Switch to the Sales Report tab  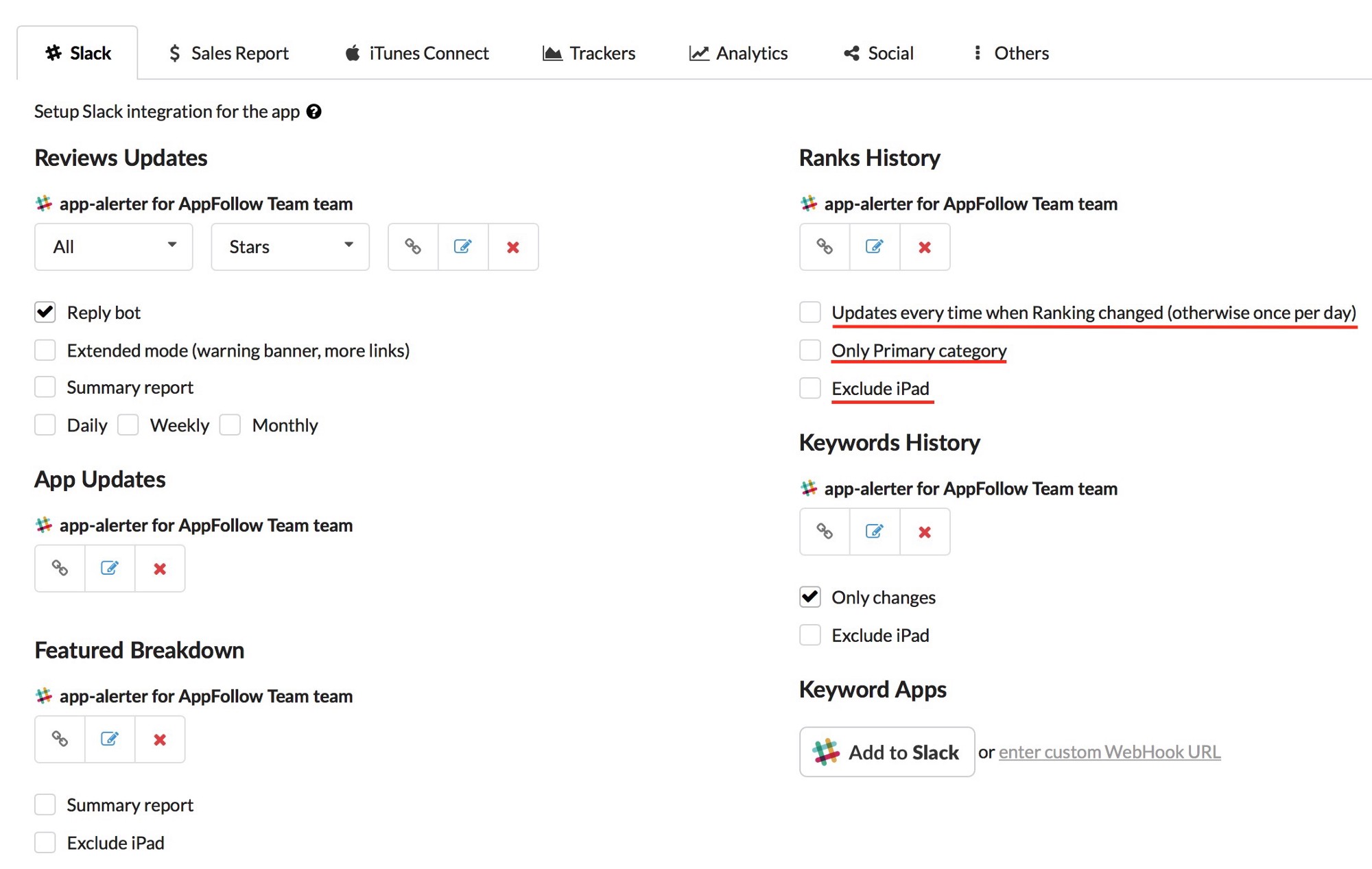click(229, 53)
